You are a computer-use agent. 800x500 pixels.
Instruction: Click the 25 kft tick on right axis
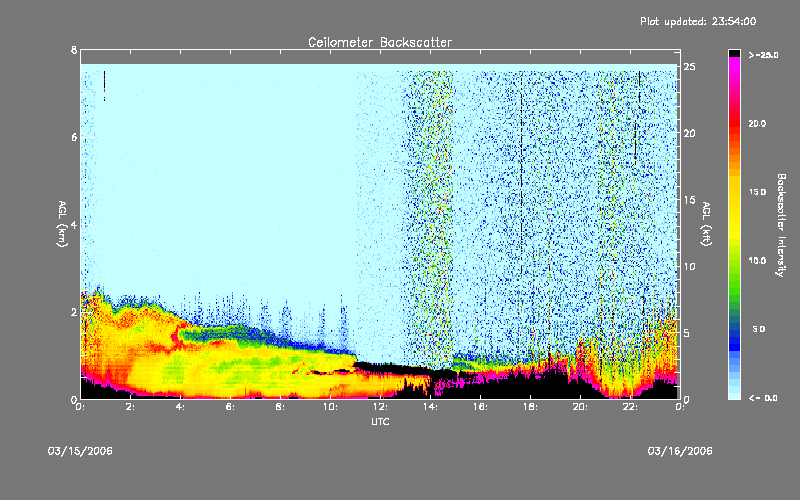tap(689, 67)
